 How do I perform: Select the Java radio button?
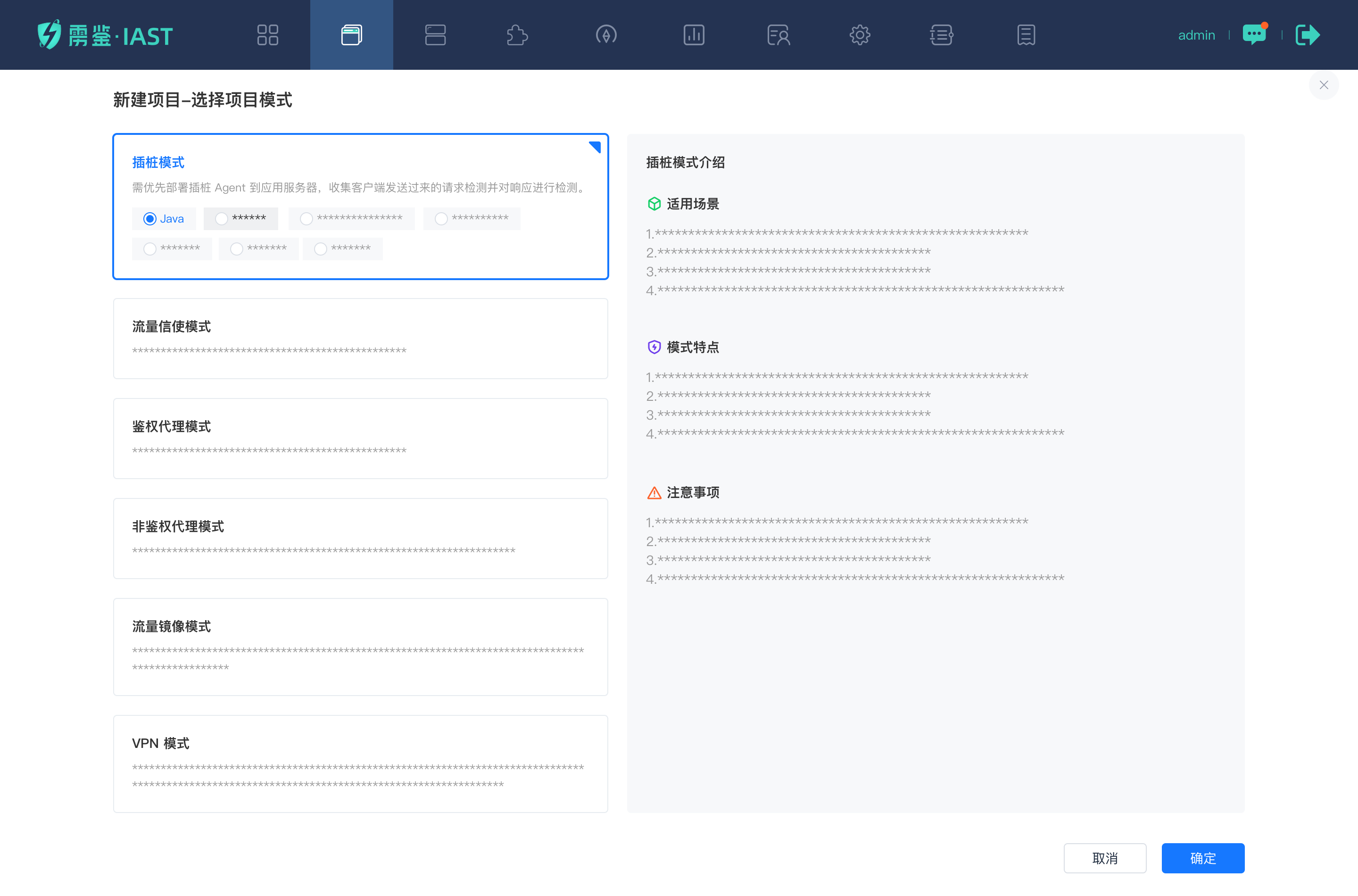[149, 219]
